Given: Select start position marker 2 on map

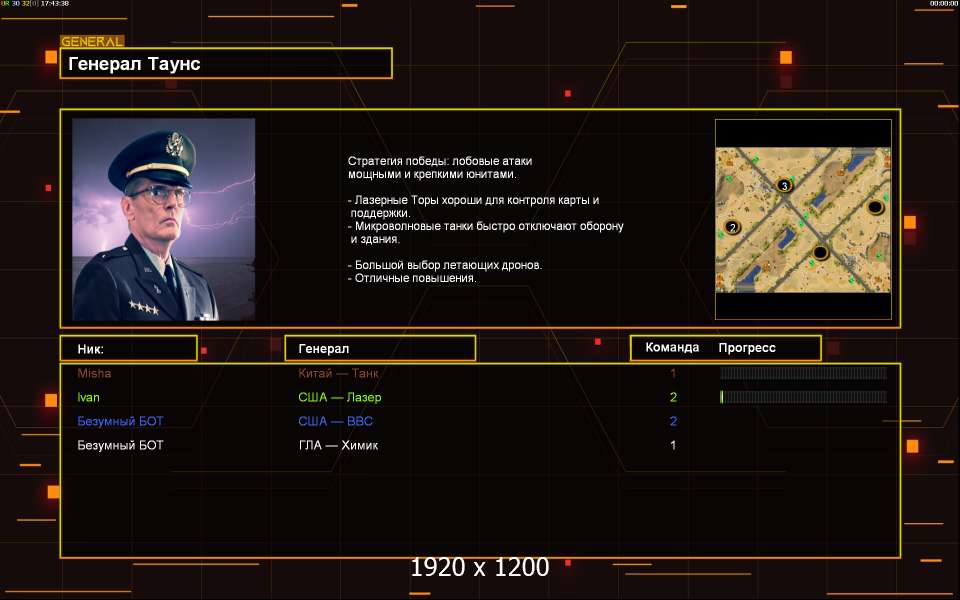Looking at the screenshot, I should pyautogui.click(x=732, y=227).
